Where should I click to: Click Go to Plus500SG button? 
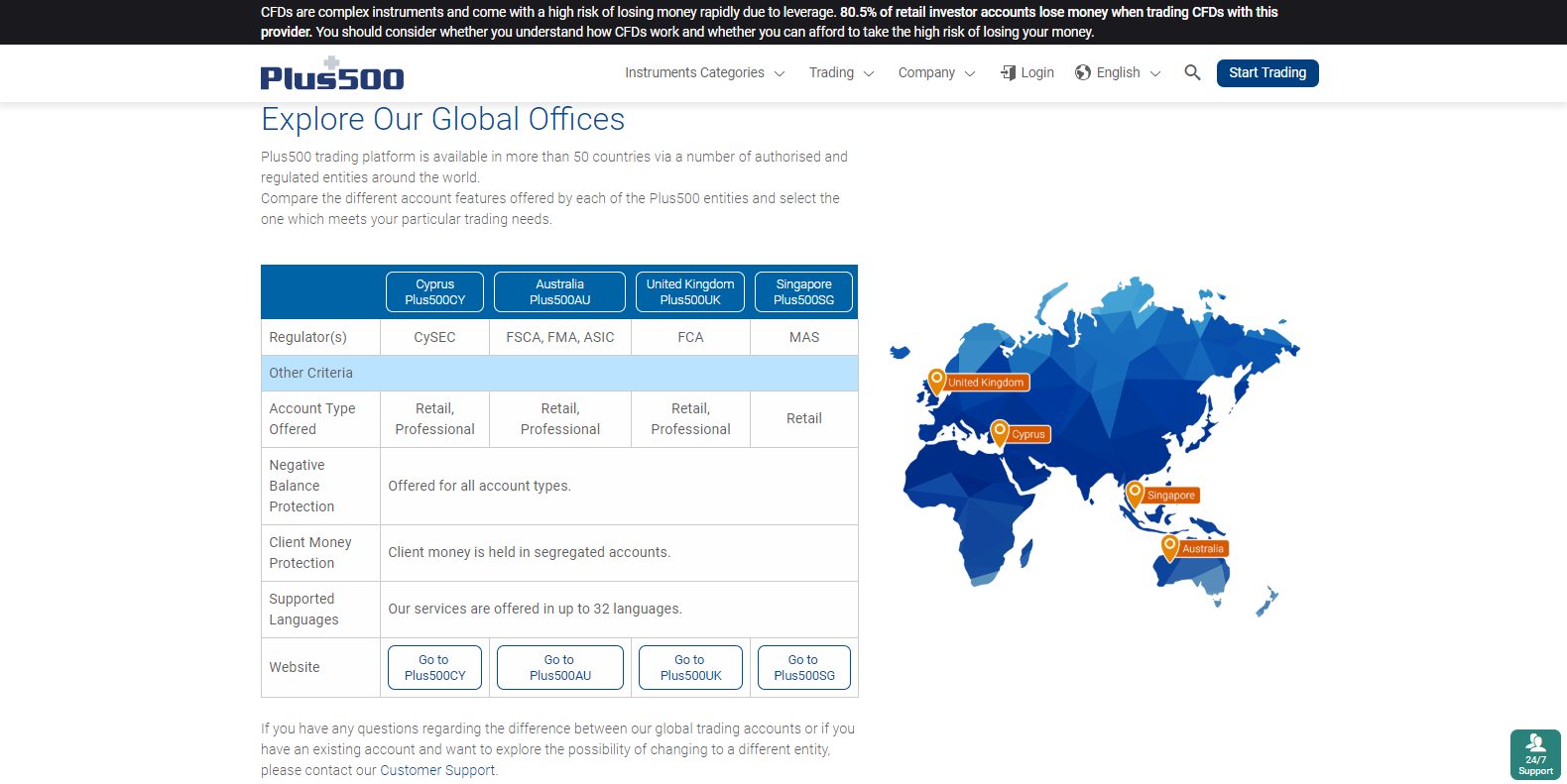pyautogui.click(x=803, y=667)
